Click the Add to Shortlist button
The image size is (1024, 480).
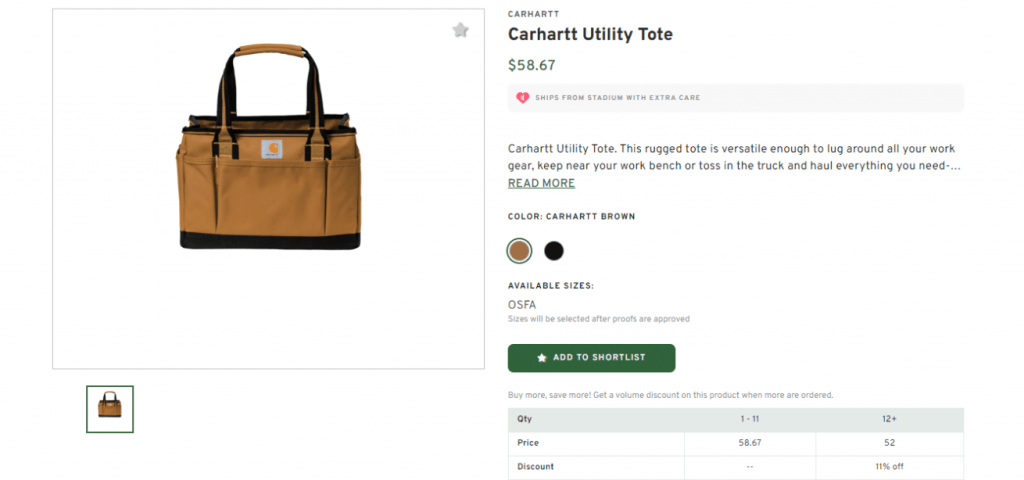click(592, 358)
